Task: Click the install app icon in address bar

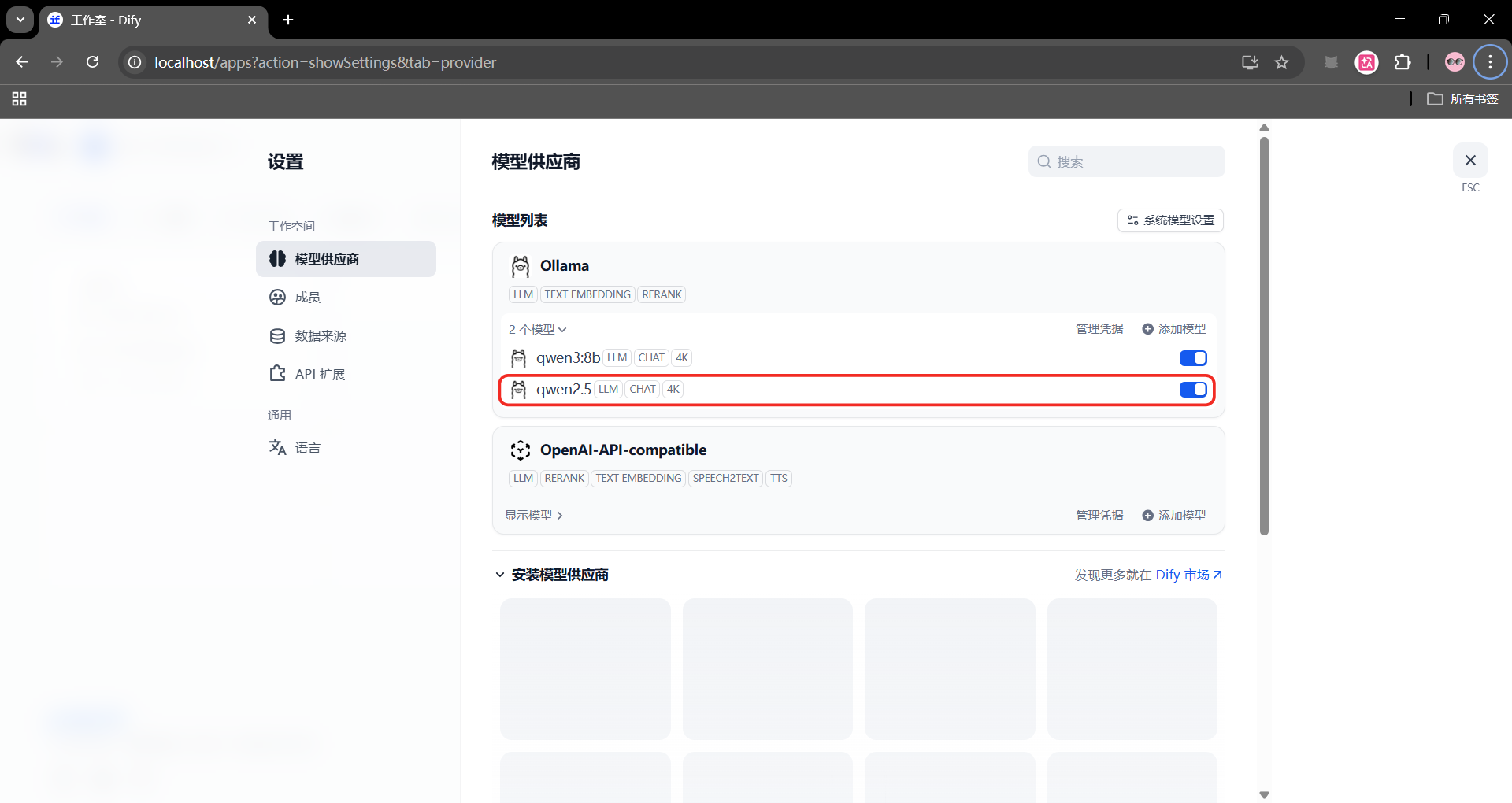Action: (x=1250, y=62)
